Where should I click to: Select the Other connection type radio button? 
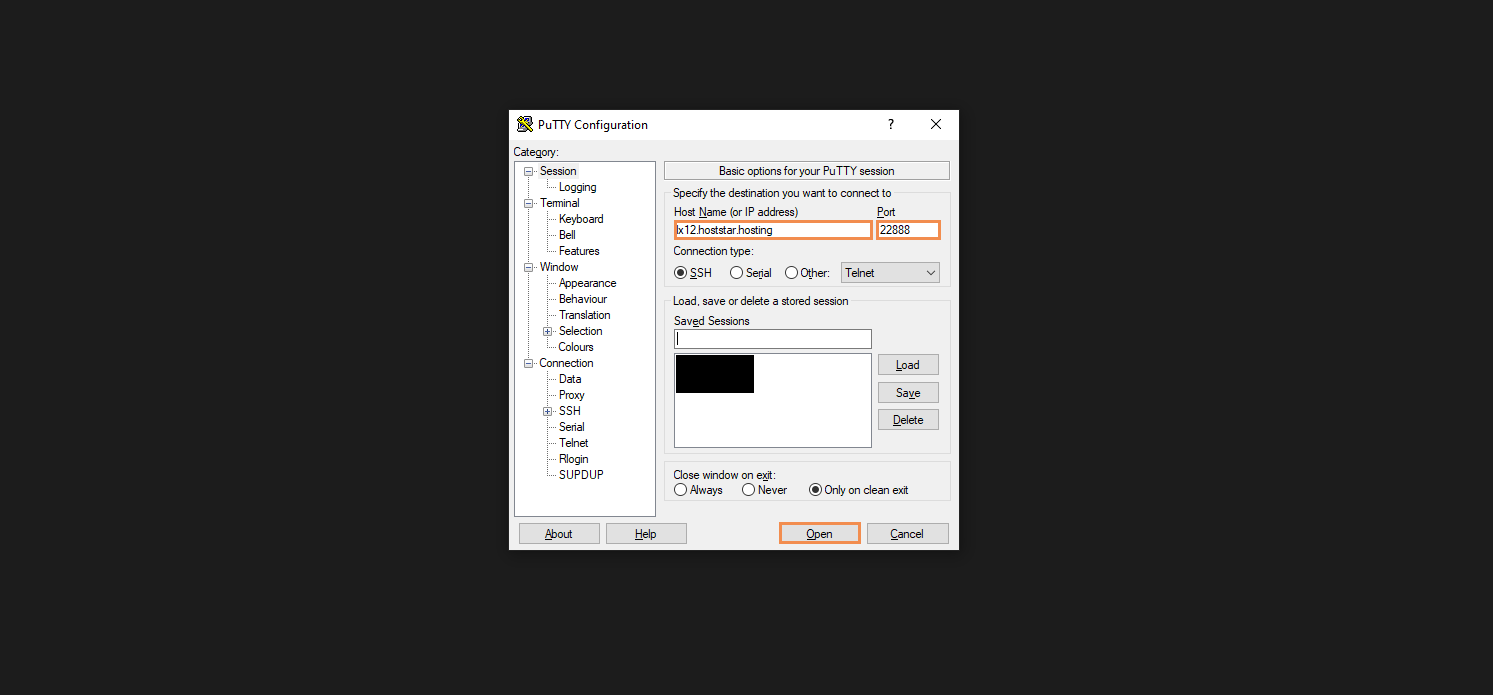(x=792, y=273)
